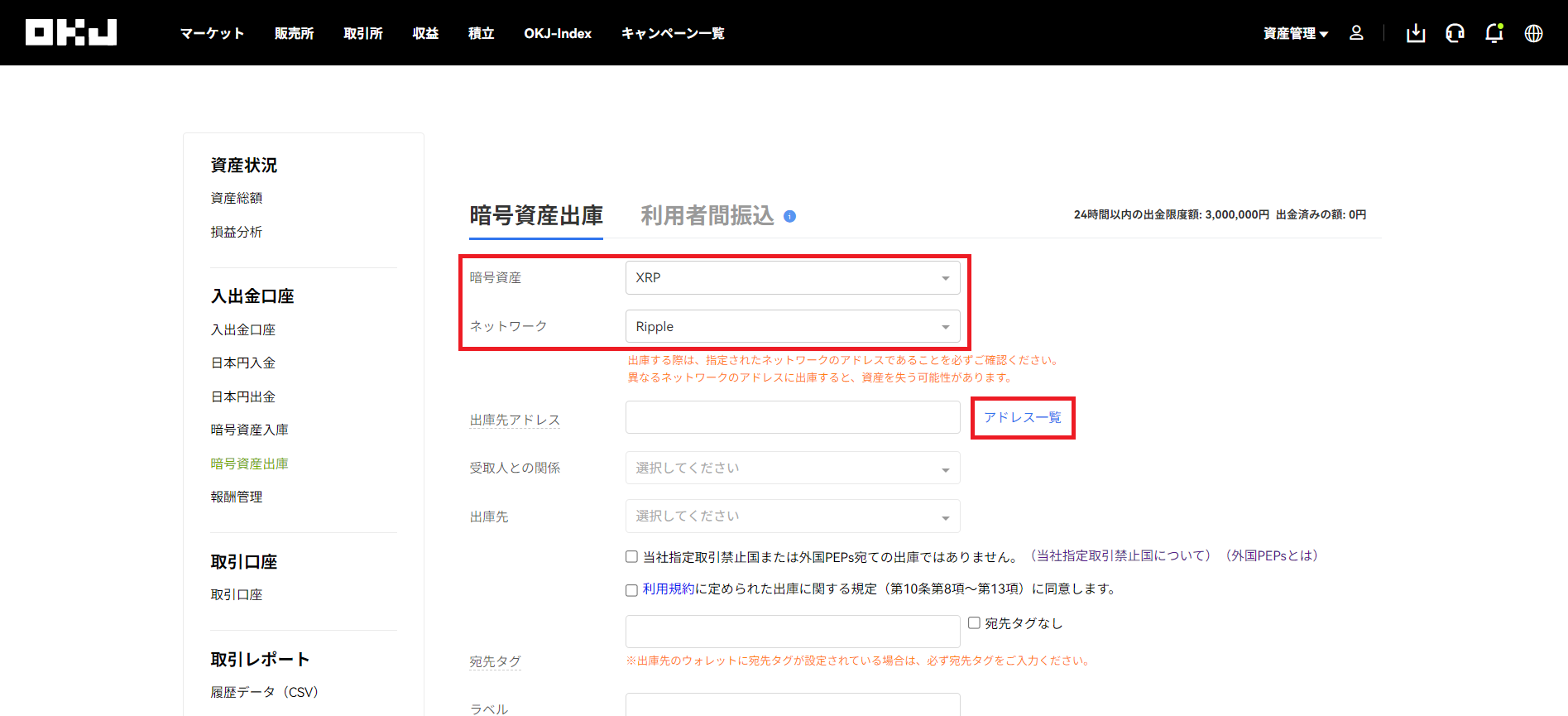
Task: Open 入出金口座 sidebar link
Action: [243, 329]
